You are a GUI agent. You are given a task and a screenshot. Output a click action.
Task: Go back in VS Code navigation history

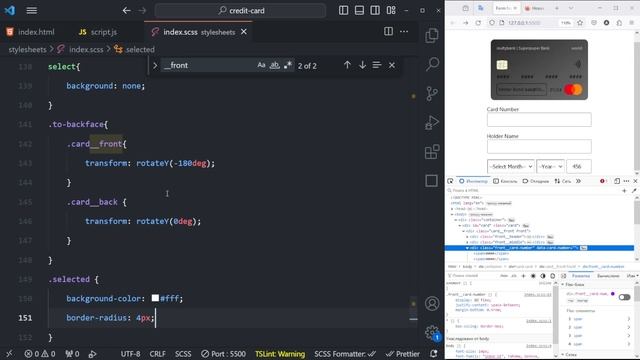127,10
